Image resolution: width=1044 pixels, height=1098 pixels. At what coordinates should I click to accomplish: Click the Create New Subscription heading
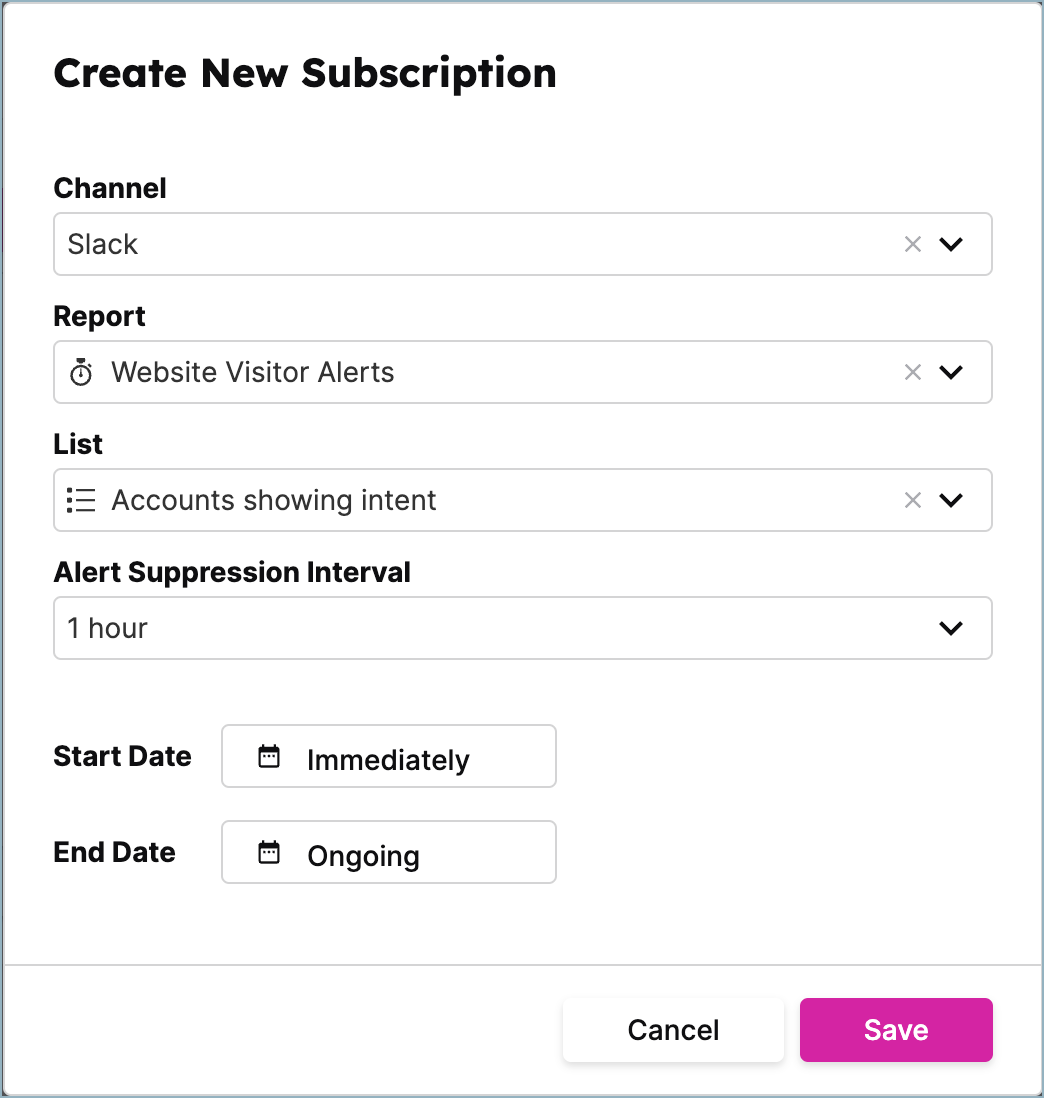click(x=305, y=74)
